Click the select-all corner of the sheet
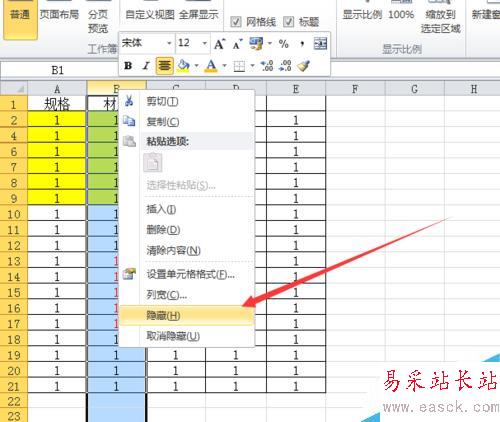Viewport: 500px width, 422px height. point(13,89)
